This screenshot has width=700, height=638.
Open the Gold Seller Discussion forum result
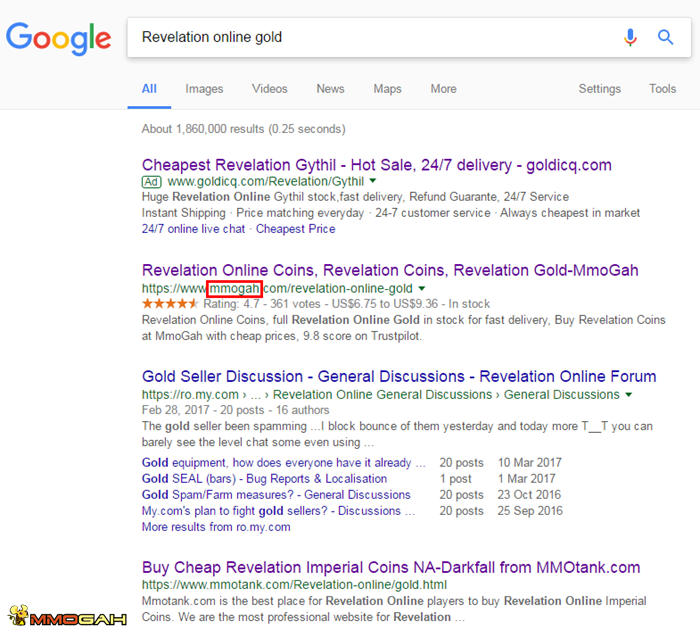[x=399, y=377]
